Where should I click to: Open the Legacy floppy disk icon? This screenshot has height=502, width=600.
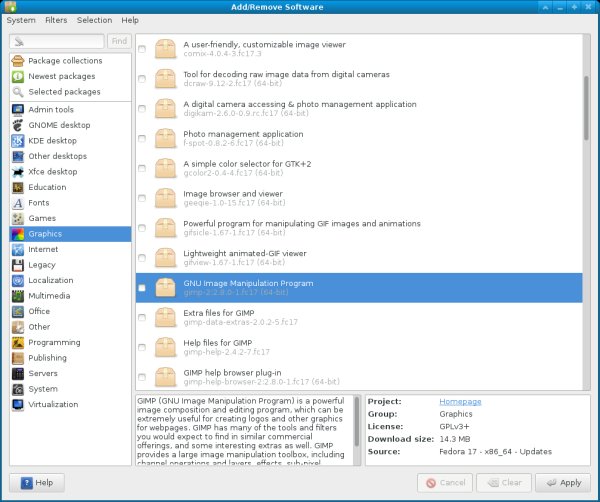pyautogui.click(x=18, y=265)
